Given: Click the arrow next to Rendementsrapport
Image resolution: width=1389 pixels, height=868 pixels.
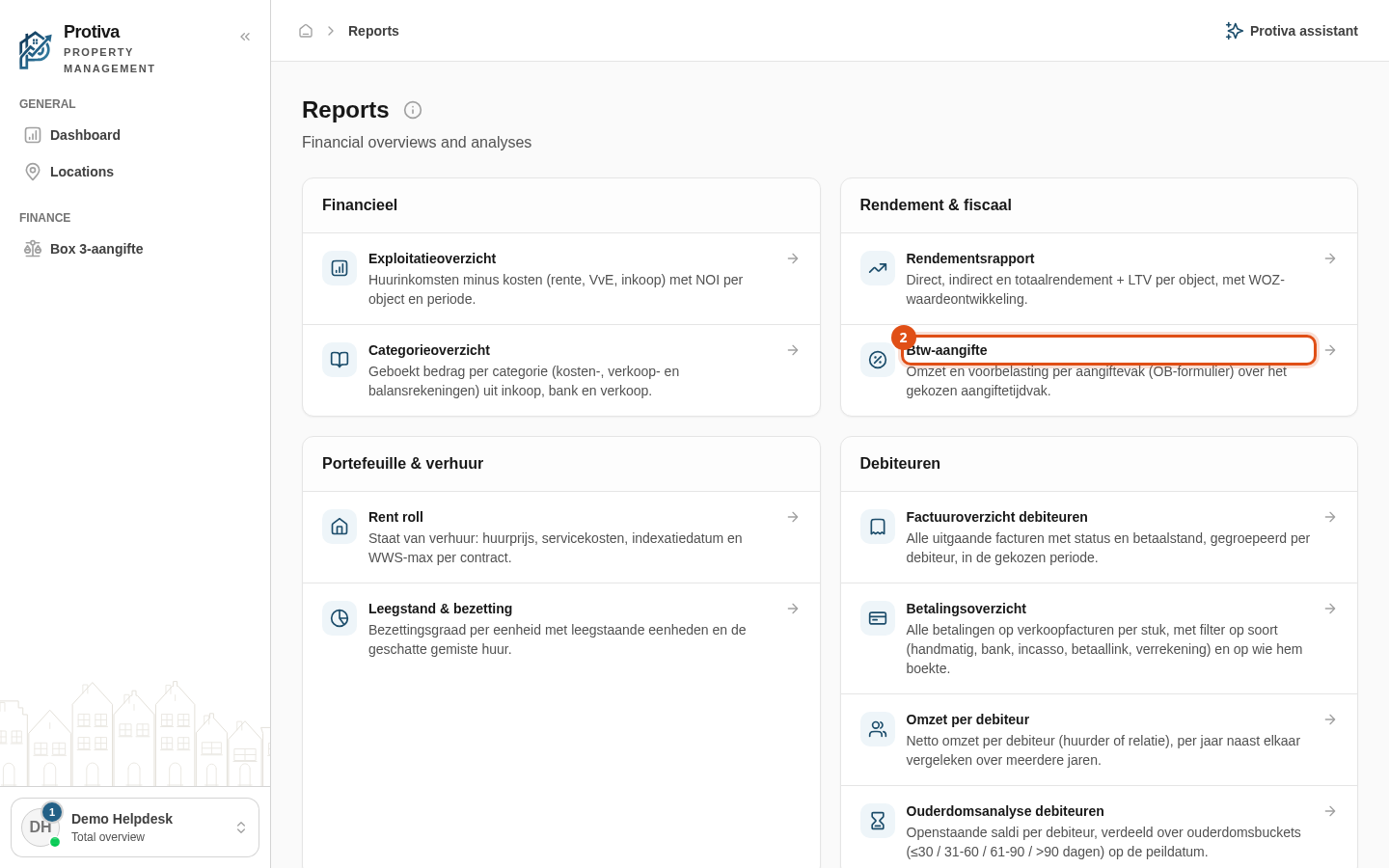Looking at the screenshot, I should click(1330, 258).
